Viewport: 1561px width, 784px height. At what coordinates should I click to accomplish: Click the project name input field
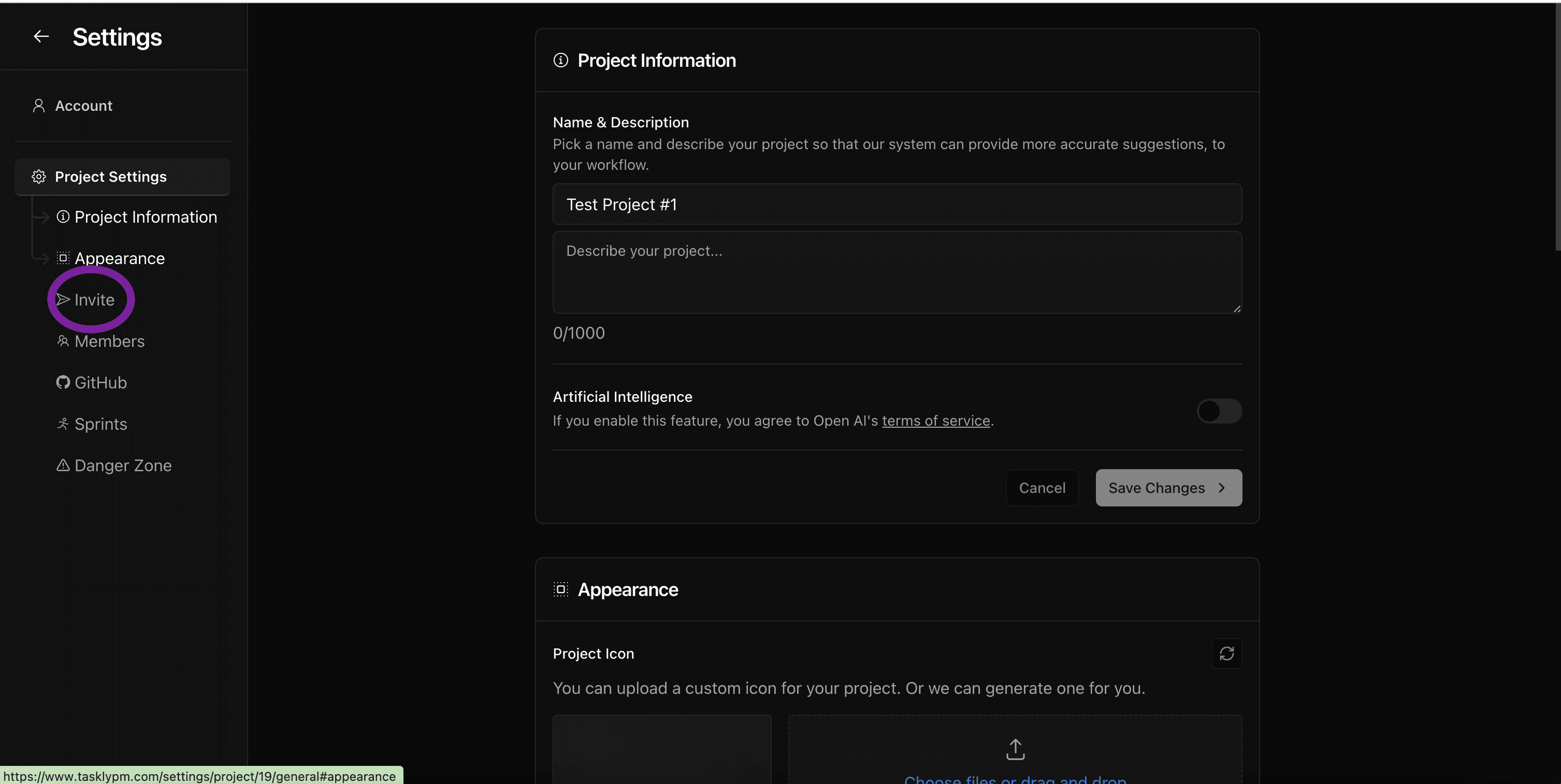click(897, 204)
